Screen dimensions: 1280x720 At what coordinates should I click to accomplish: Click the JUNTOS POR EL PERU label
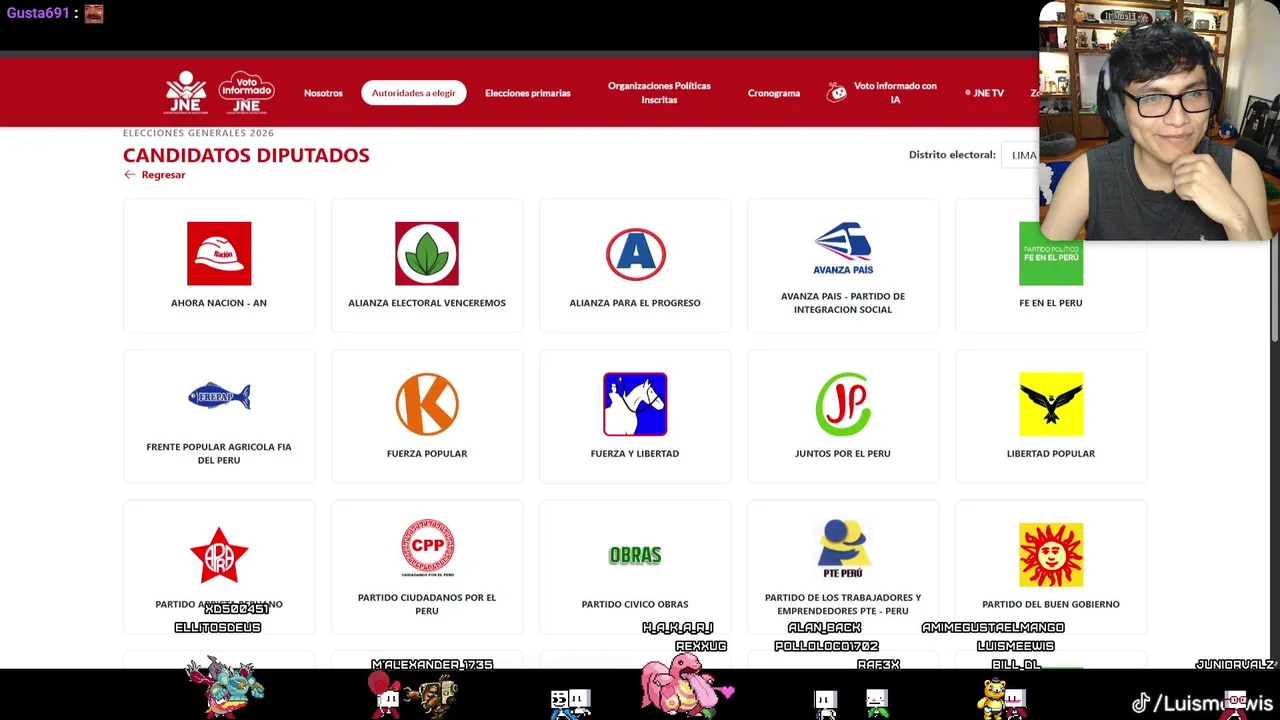tap(843, 454)
